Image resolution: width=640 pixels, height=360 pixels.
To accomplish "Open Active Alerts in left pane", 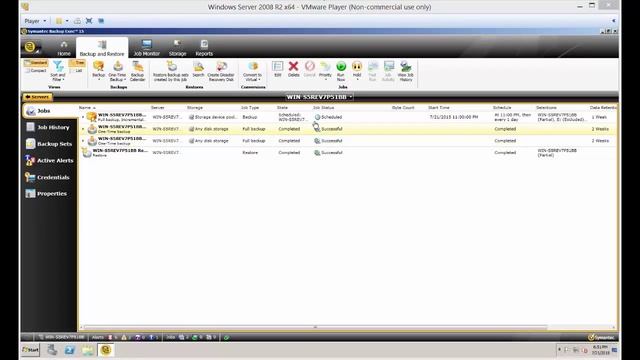I will click(50, 160).
